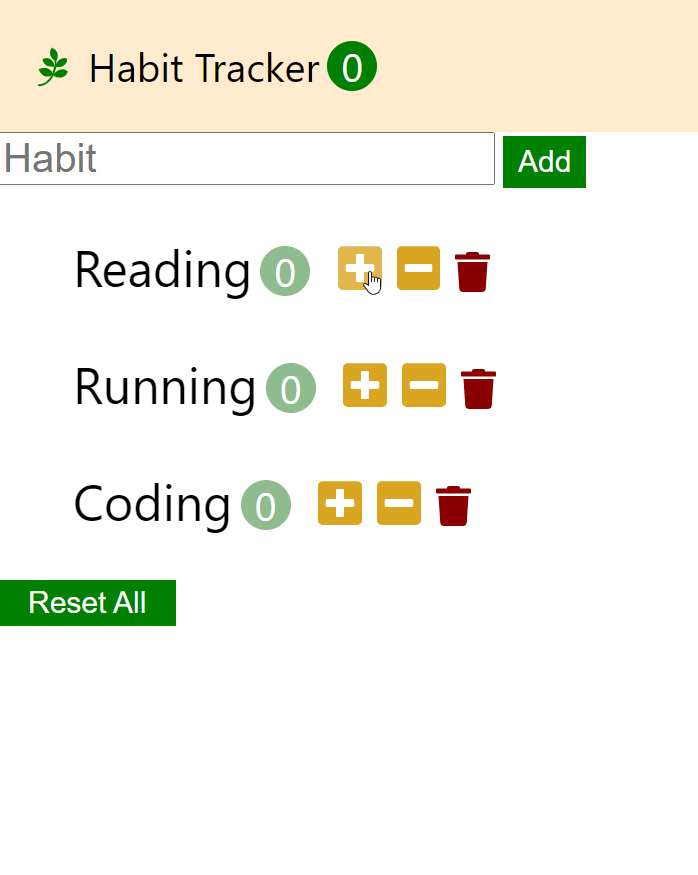Click the total count badge in header
This screenshot has height=875, width=698.
coord(351,68)
